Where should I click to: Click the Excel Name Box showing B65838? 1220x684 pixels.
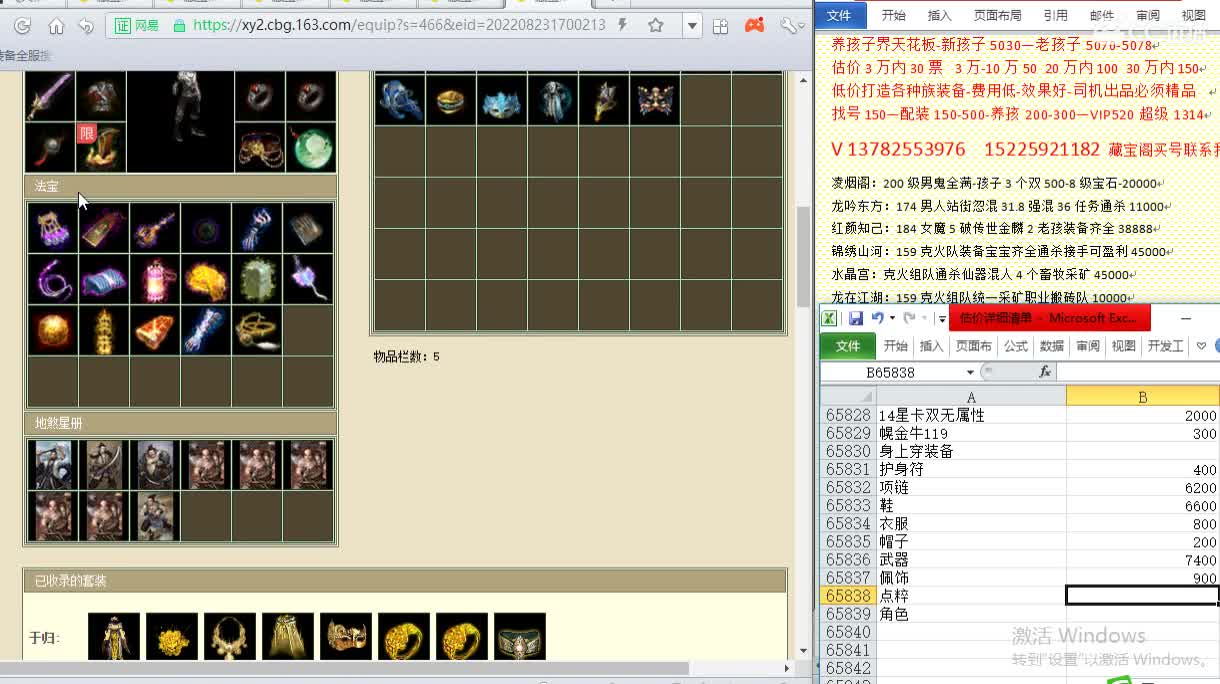[x=893, y=372]
